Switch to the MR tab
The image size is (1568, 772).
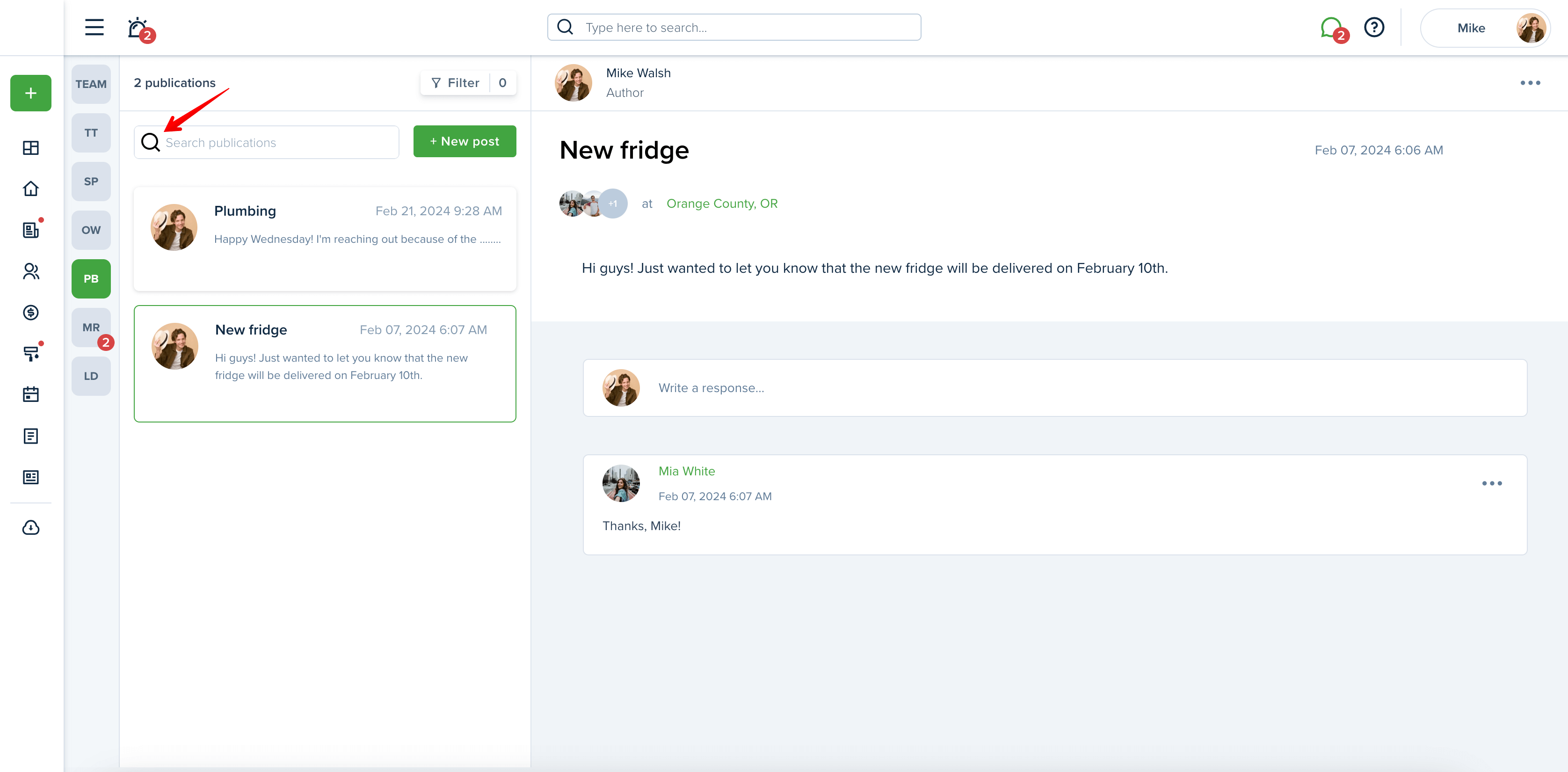91,328
